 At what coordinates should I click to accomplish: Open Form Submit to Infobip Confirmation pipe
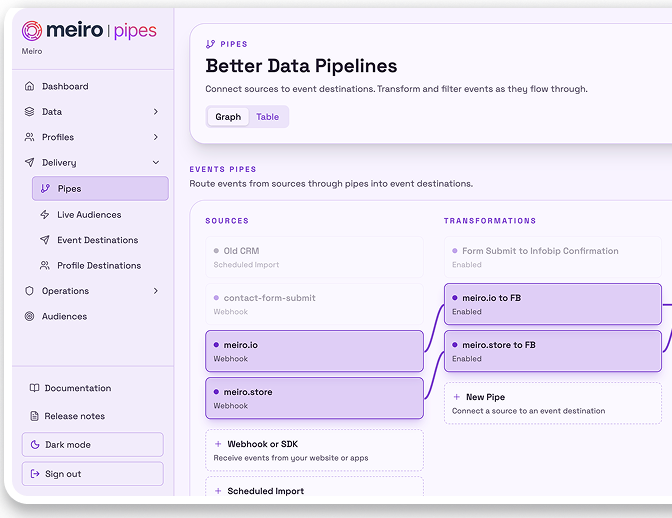point(553,257)
